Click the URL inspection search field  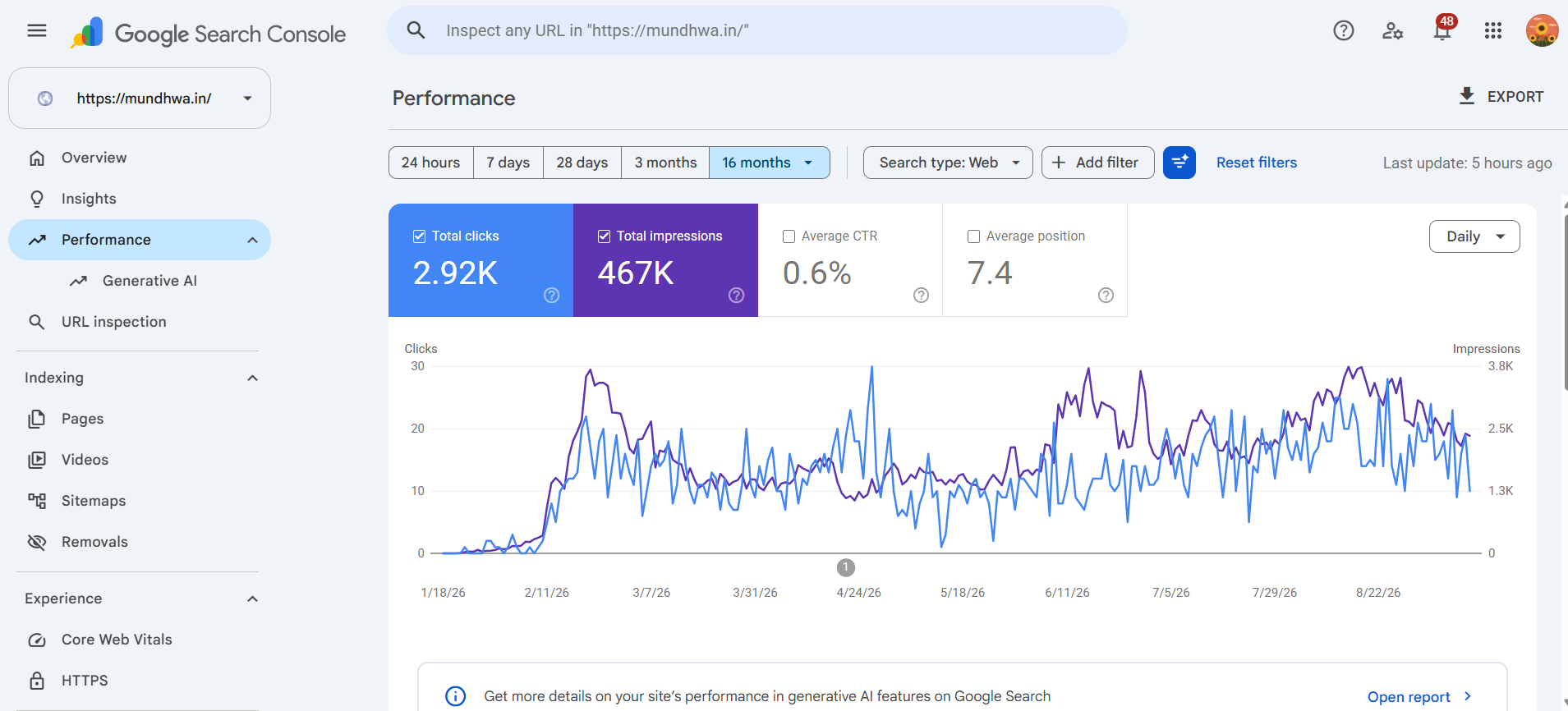757,31
